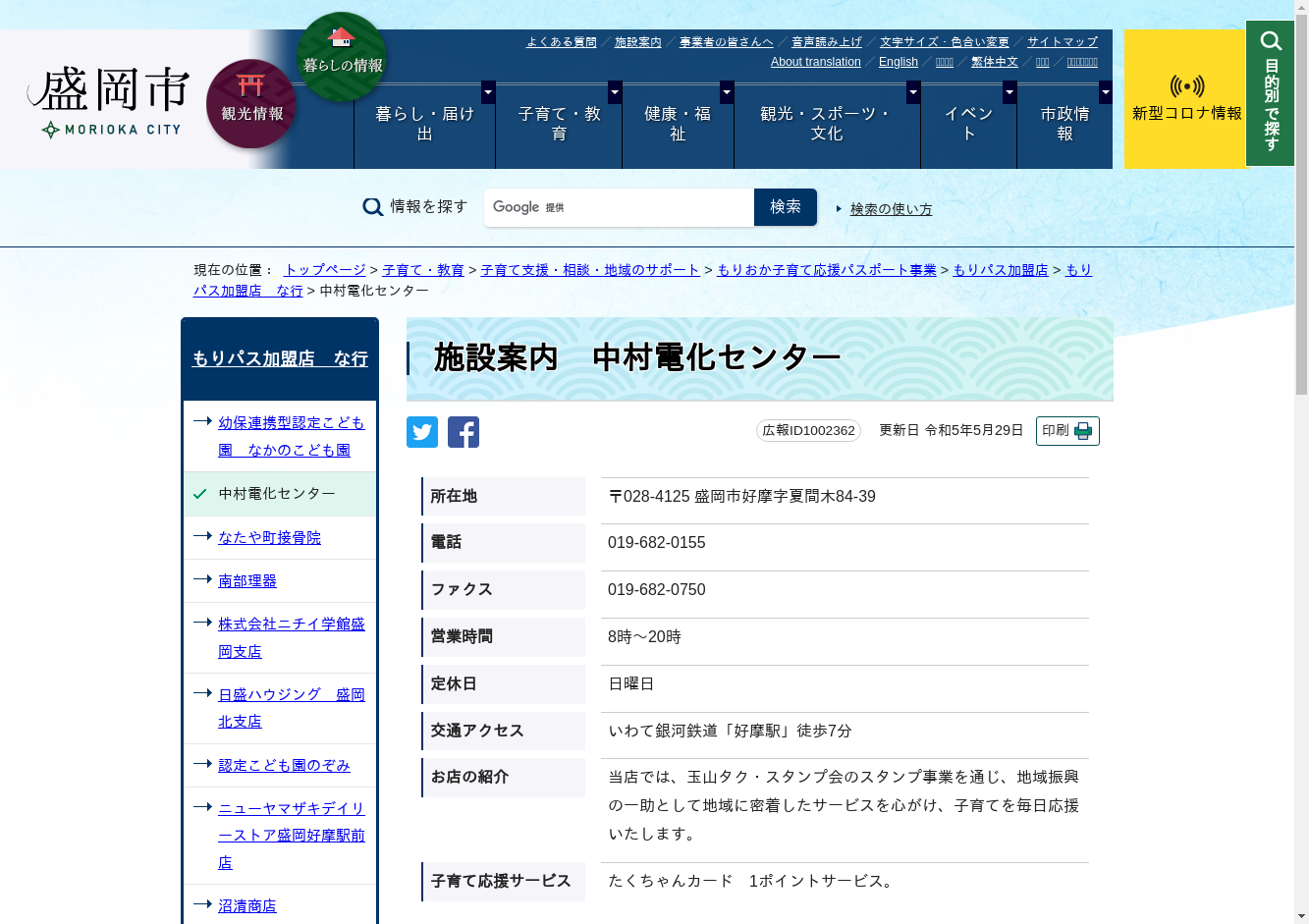
Task: Open the About translation link
Action: 816,62
